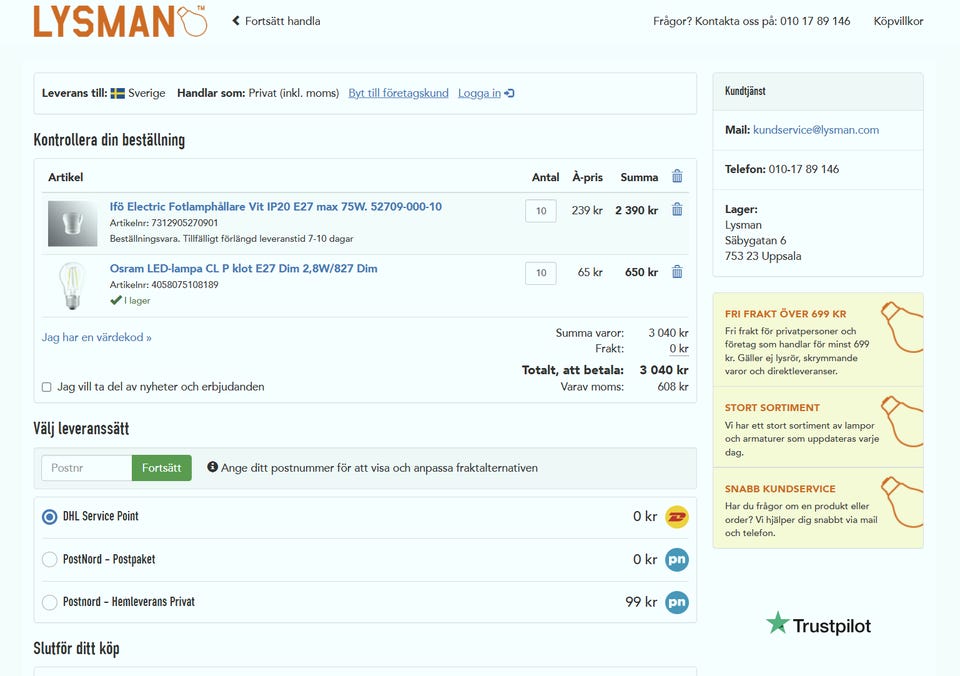This screenshot has height=676, width=960.
Task: Click the Fotlamphållare product thumbnail
Action: 72,223
